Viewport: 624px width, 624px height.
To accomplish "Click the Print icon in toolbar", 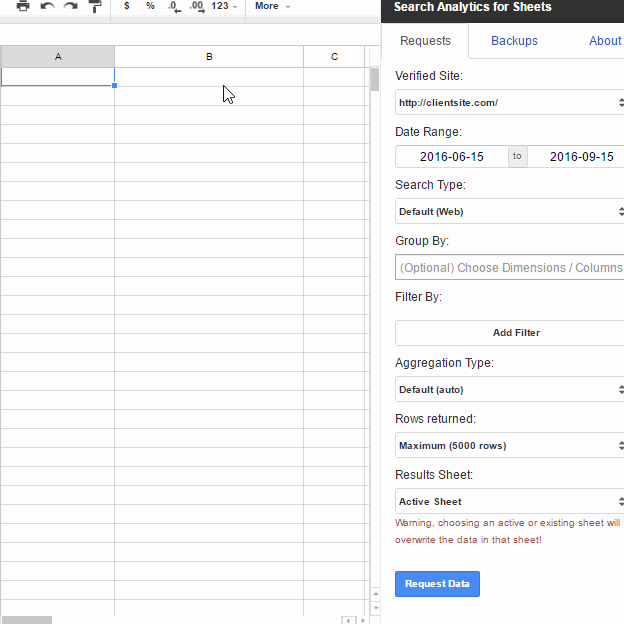I will [23, 6].
